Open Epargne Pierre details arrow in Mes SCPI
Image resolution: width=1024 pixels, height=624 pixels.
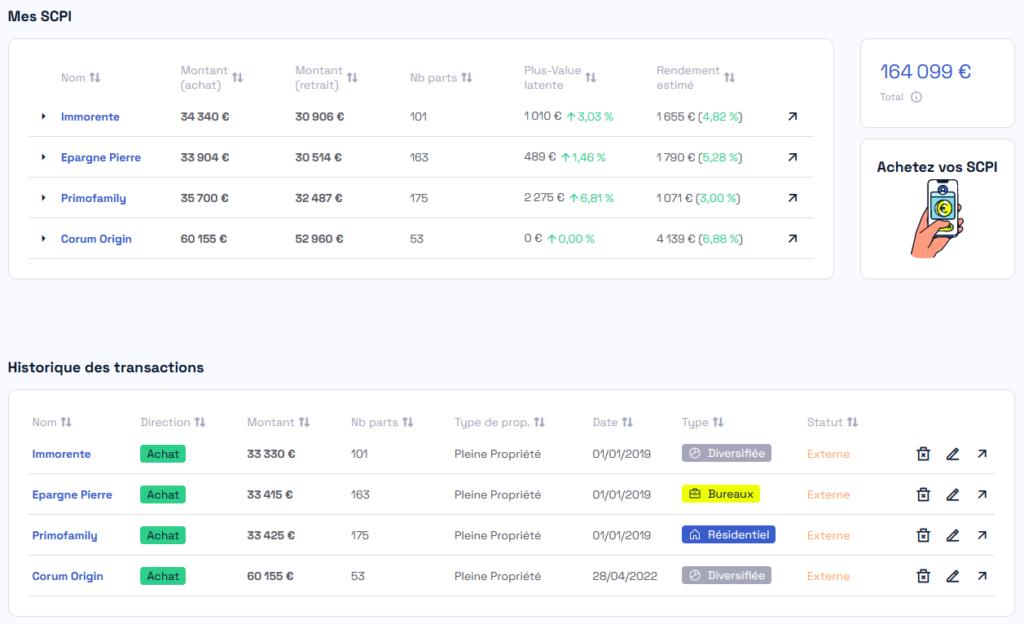pyautogui.click(x=792, y=157)
